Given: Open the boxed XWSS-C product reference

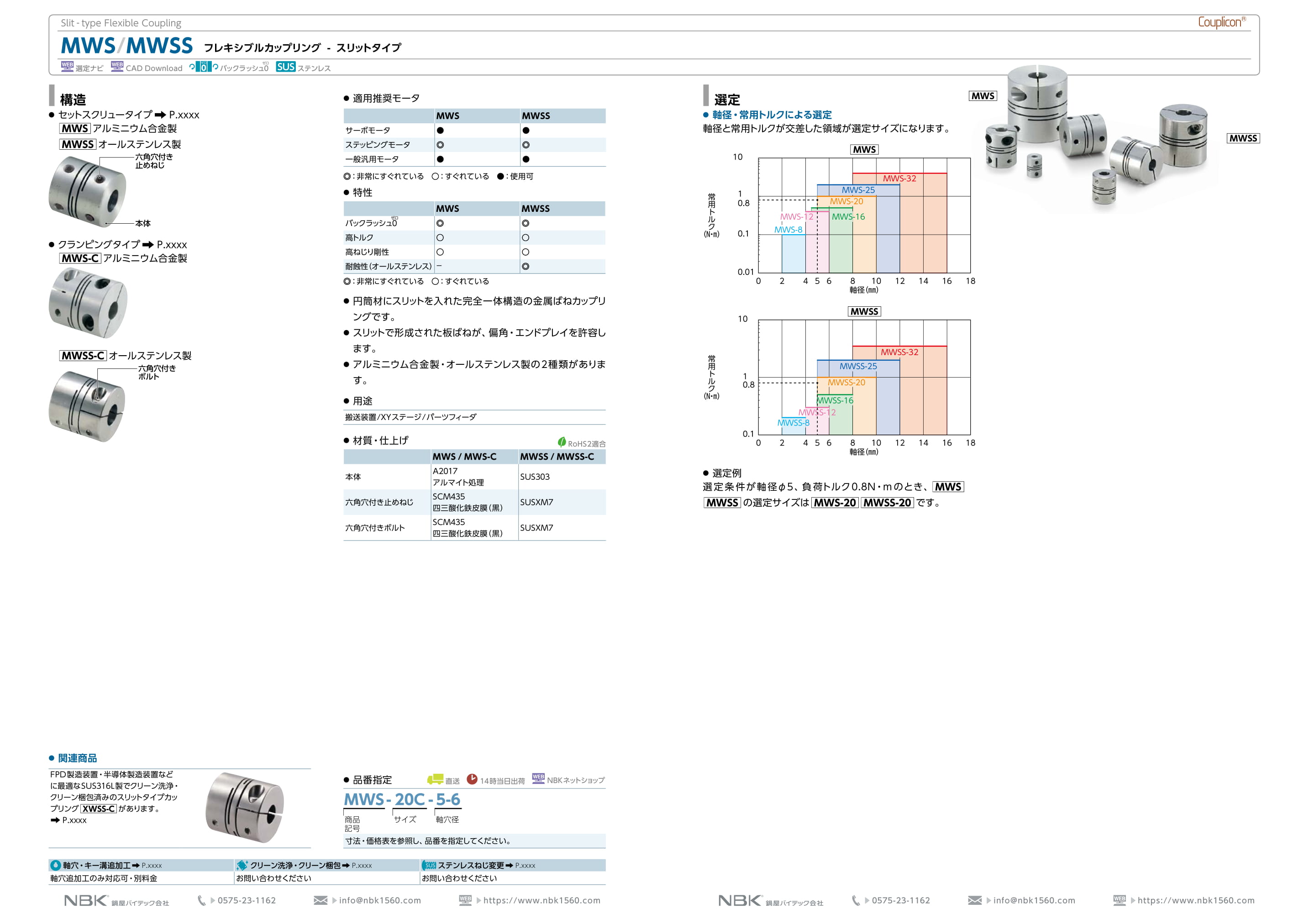Looking at the screenshot, I should point(99,808).
